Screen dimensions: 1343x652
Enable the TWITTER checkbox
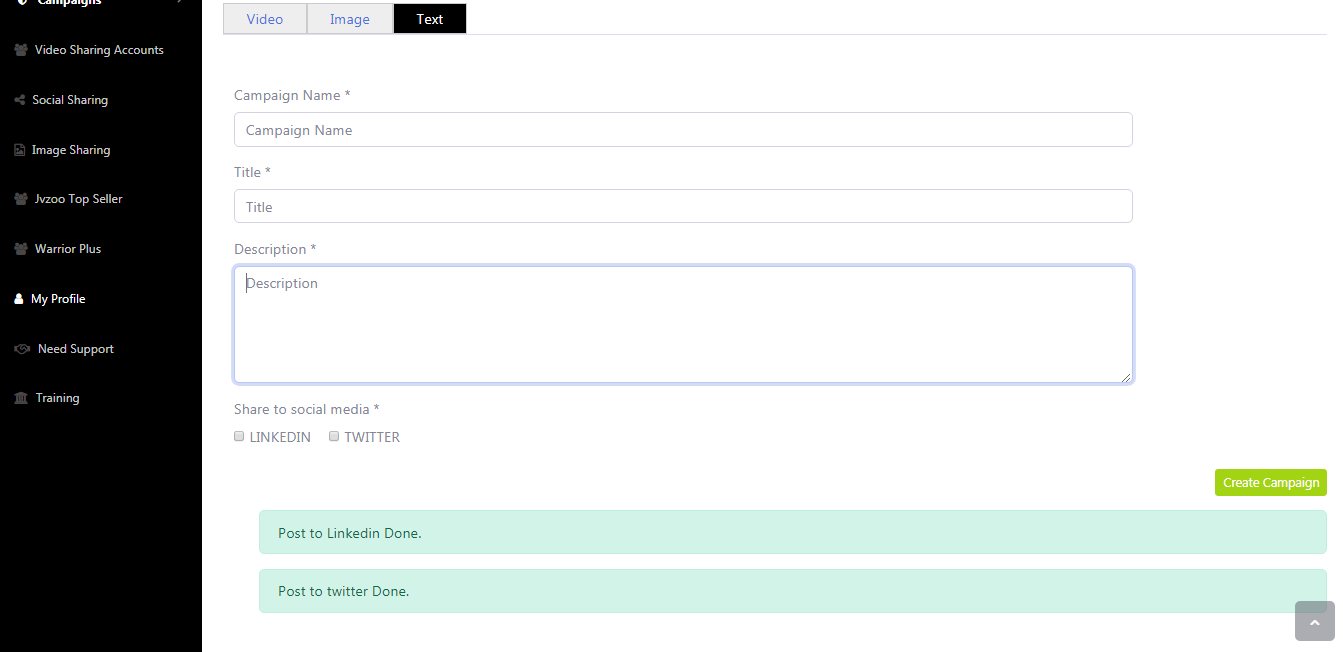pos(334,436)
